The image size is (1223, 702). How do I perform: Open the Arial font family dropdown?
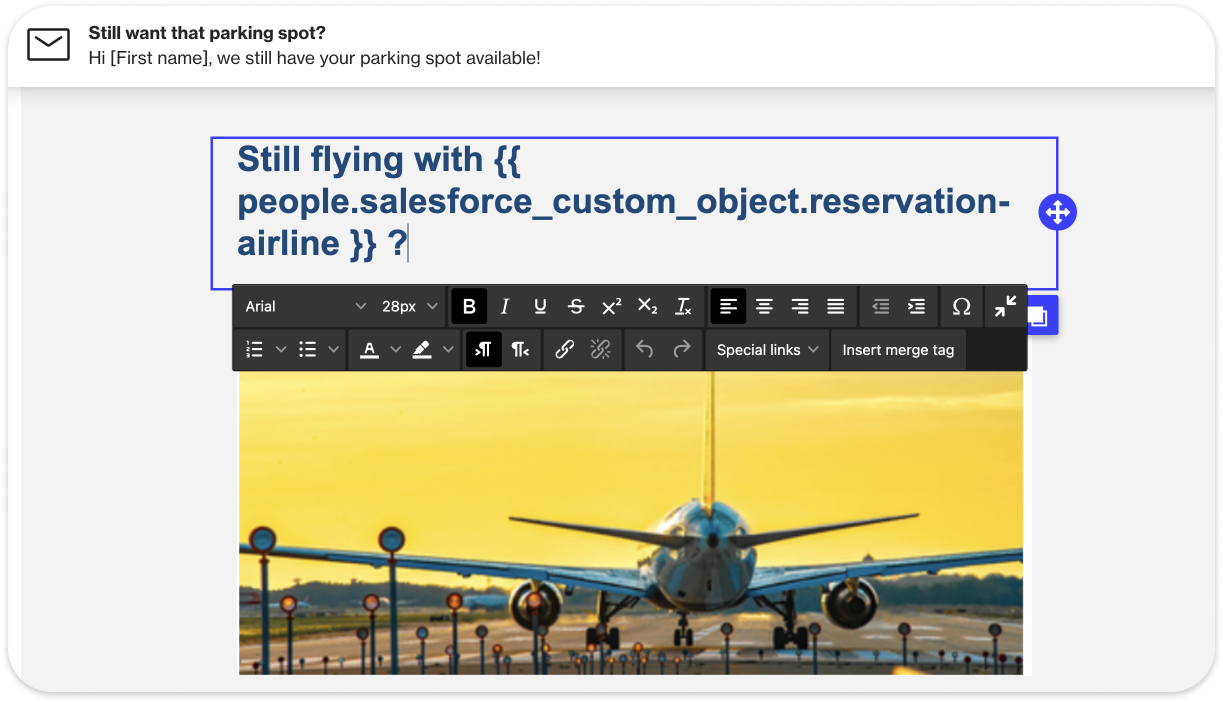click(305, 306)
